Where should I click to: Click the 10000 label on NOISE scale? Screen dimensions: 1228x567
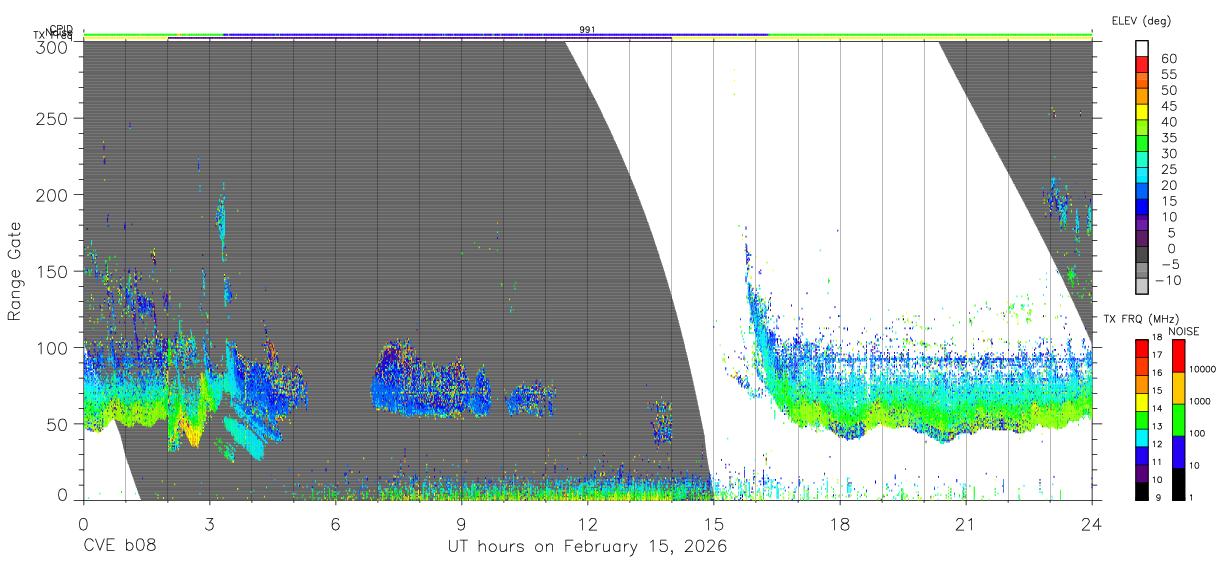(x=1202, y=369)
